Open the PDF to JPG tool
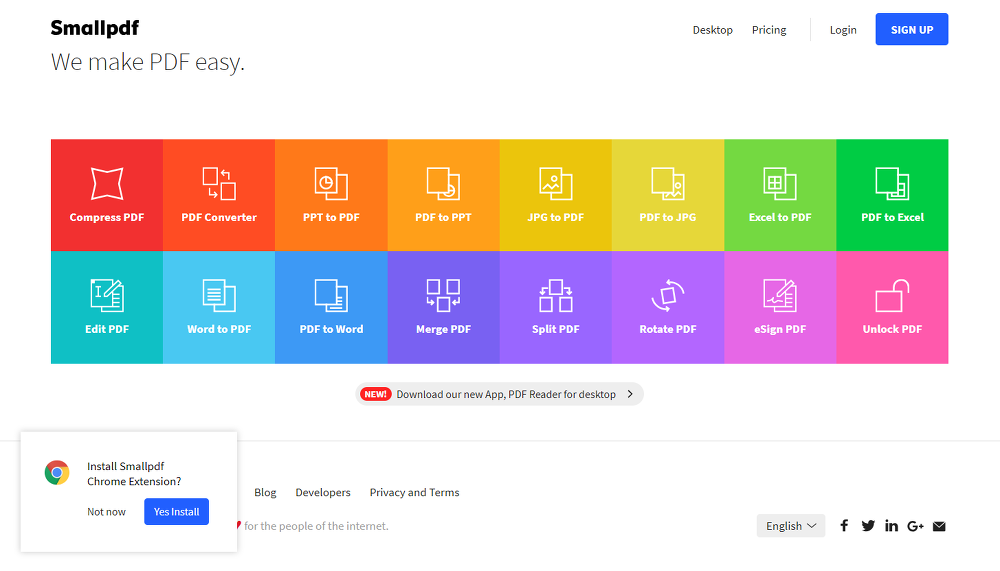Screen dimensions: 1000x571 (668, 195)
